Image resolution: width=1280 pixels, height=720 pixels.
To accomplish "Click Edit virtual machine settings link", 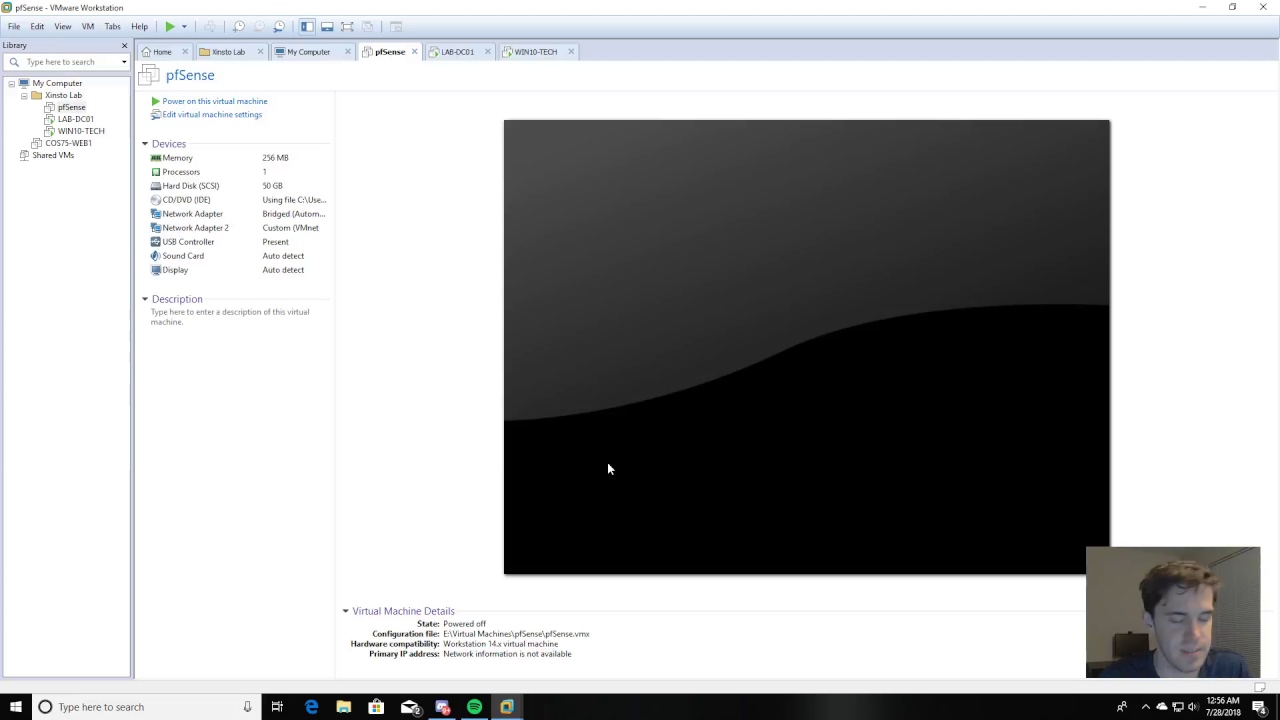I will 211,114.
